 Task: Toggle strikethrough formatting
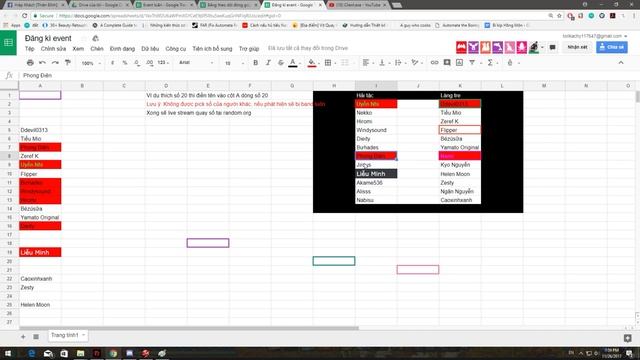(x=280, y=63)
